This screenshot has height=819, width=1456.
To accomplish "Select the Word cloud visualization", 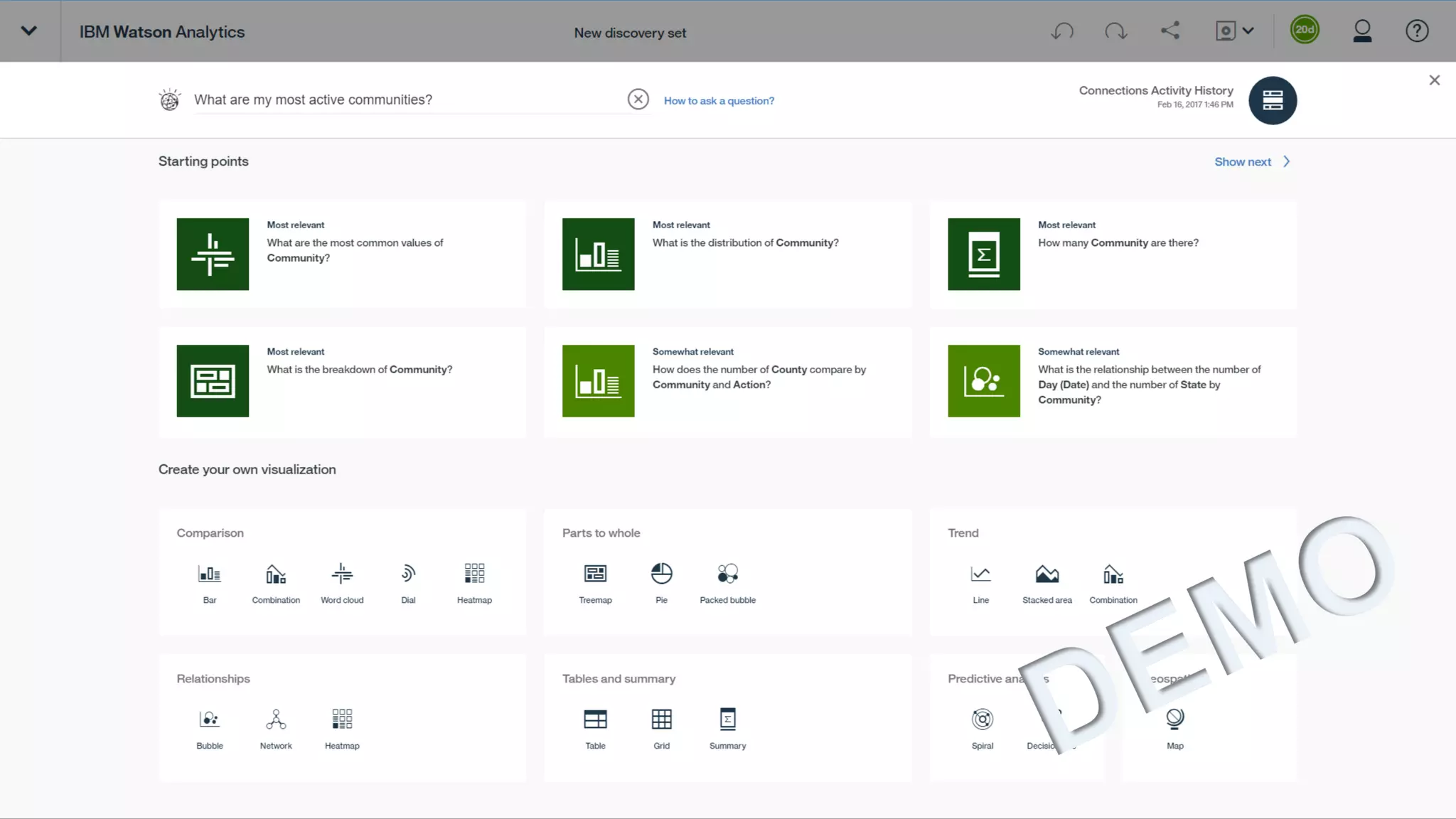I will coord(342,582).
